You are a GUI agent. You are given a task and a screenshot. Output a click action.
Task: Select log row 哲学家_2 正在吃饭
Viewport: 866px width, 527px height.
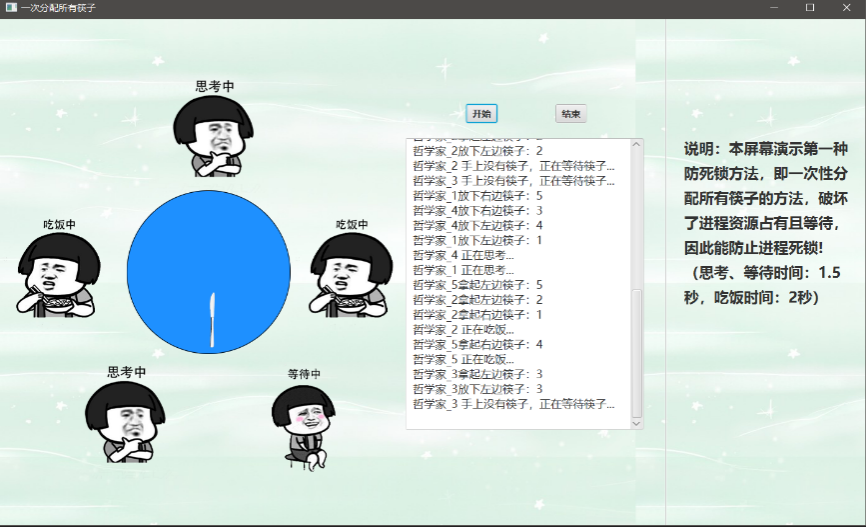coord(463,330)
